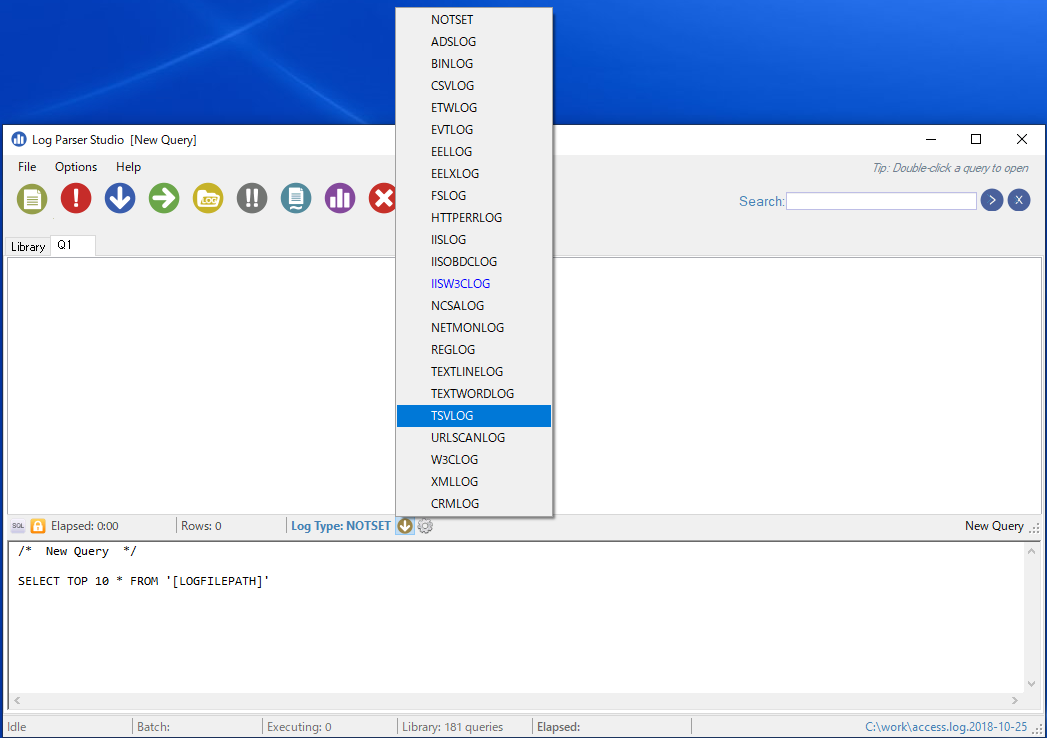Select NCSALOG log type
This screenshot has height=738, width=1047.
474,307
